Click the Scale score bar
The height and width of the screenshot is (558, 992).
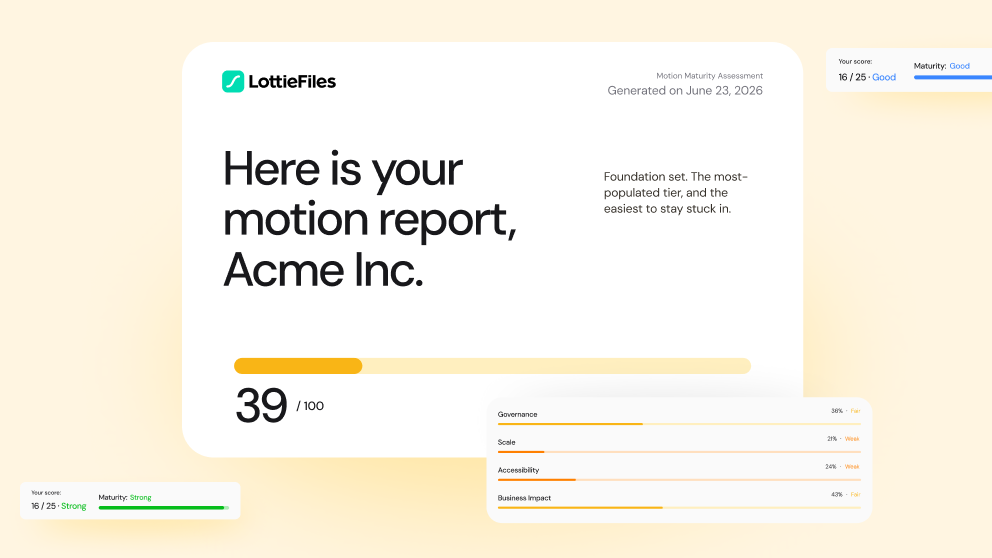679,452
